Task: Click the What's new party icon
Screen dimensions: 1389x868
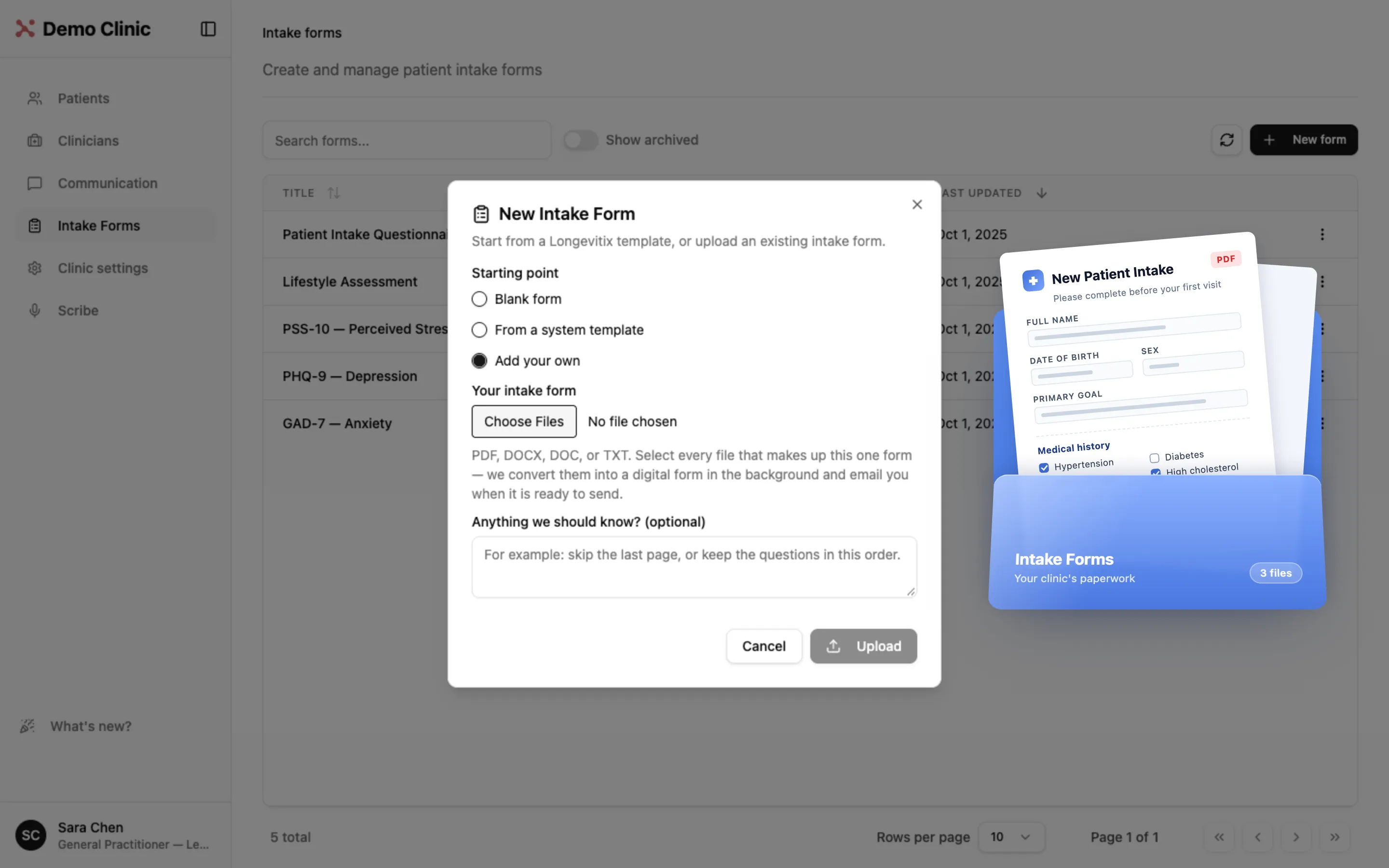Action: [x=27, y=726]
